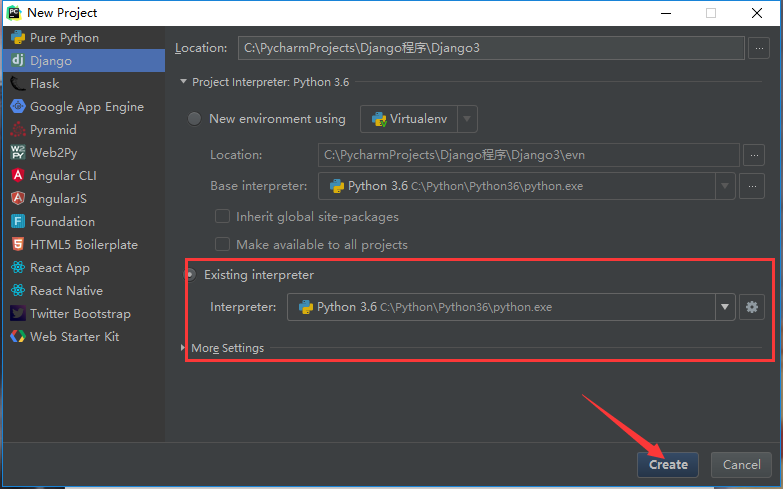Click Python icon in Virtualenv selector
This screenshot has height=489, width=783.
[x=379, y=119]
